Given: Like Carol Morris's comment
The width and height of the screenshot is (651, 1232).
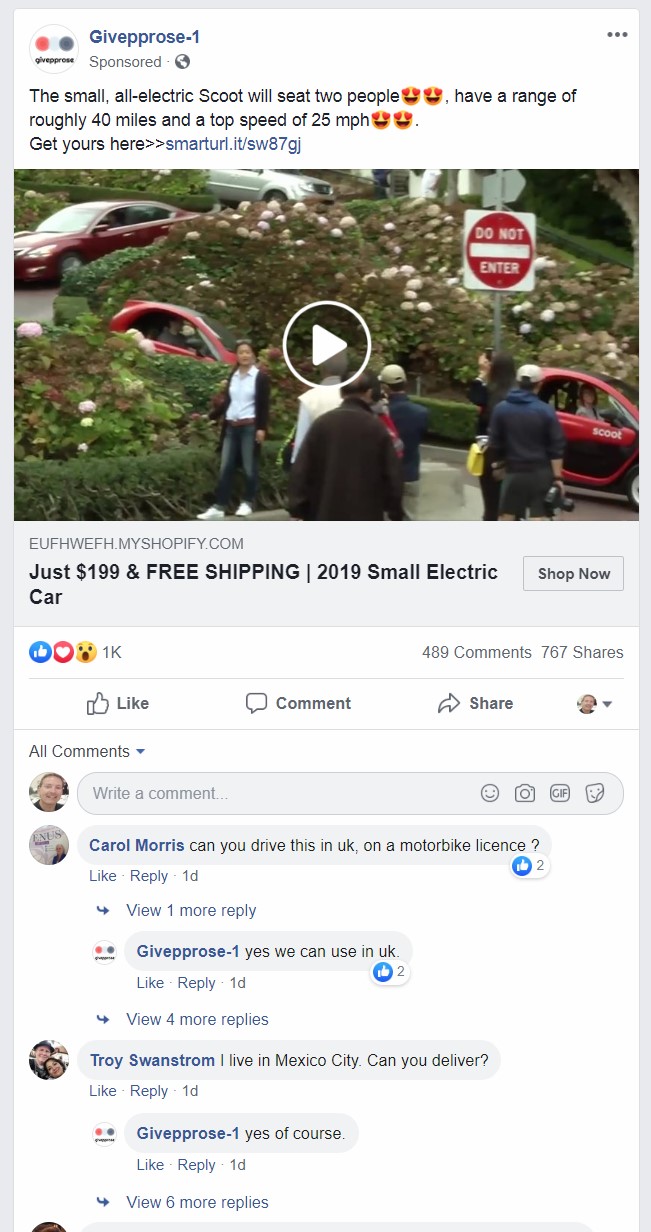Looking at the screenshot, I should click(x=102, y=875).
